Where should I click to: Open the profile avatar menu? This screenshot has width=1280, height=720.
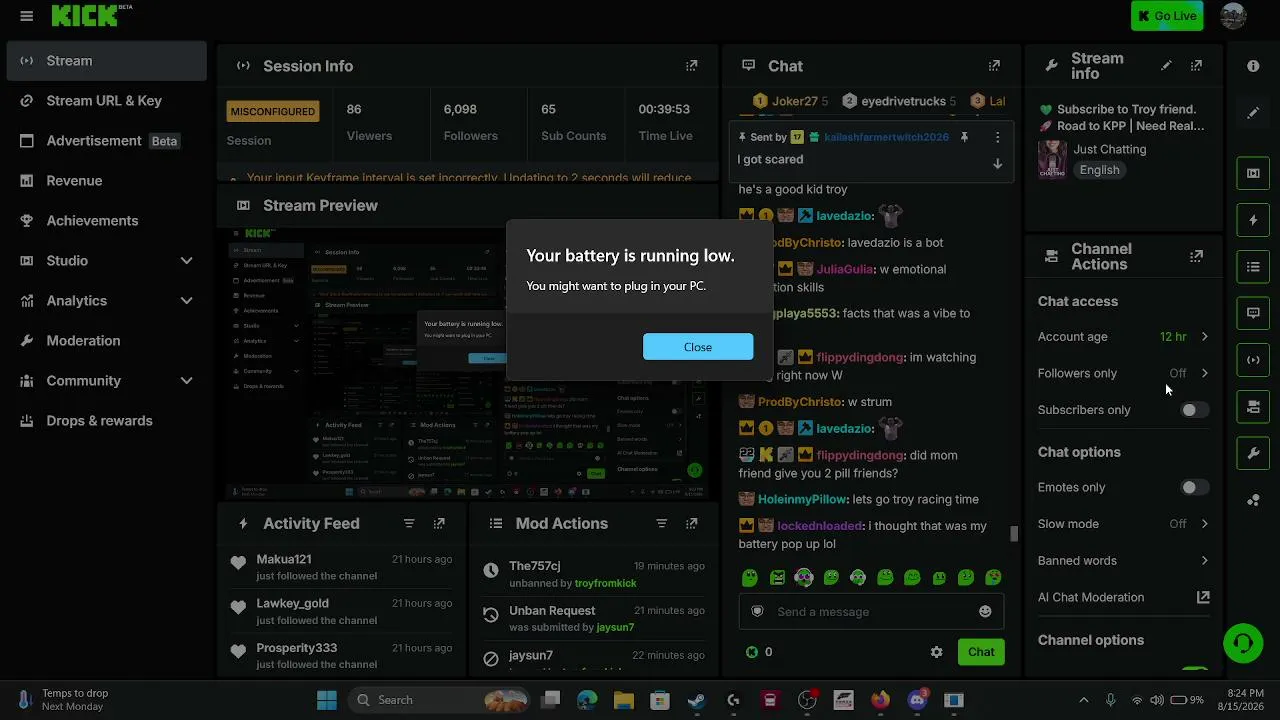point(1233,16)
